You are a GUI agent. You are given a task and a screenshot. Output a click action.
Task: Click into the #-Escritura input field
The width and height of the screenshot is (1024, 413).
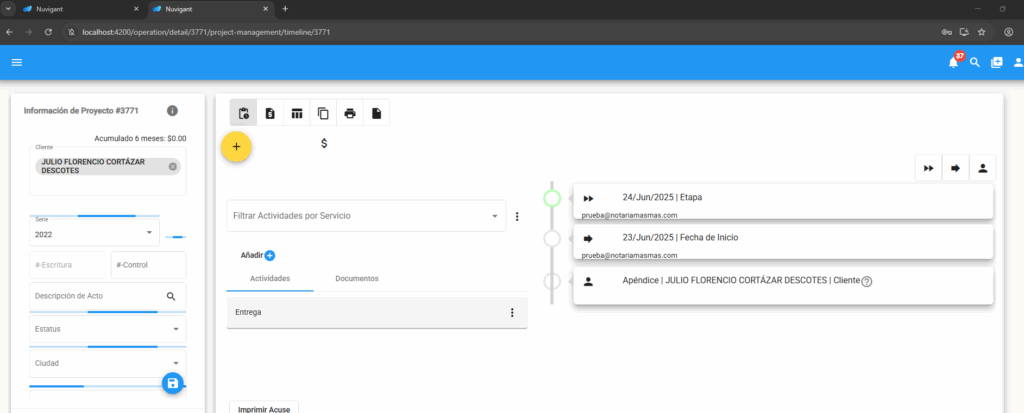pos(67,265)
